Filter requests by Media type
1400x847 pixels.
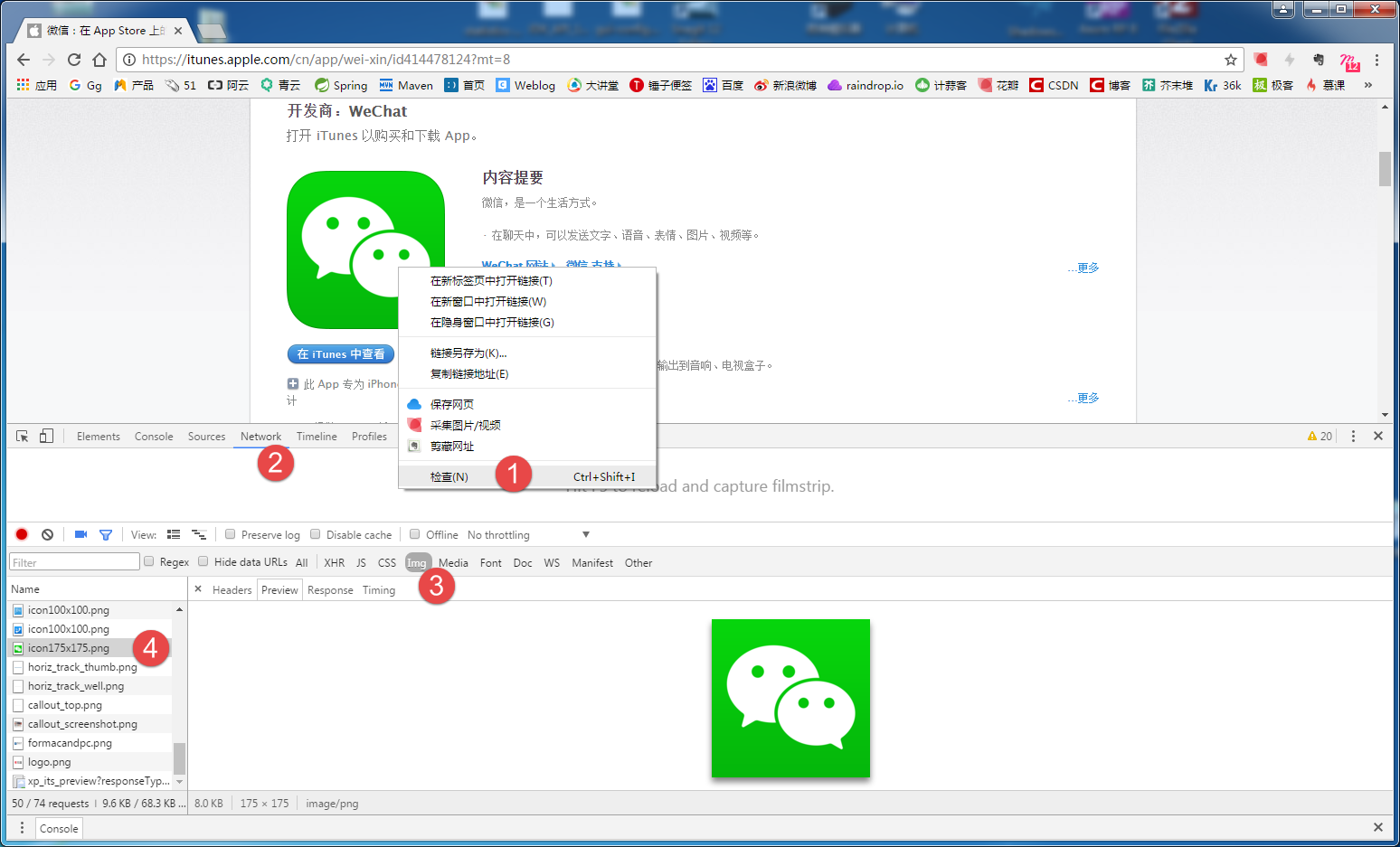coord(453,562)
